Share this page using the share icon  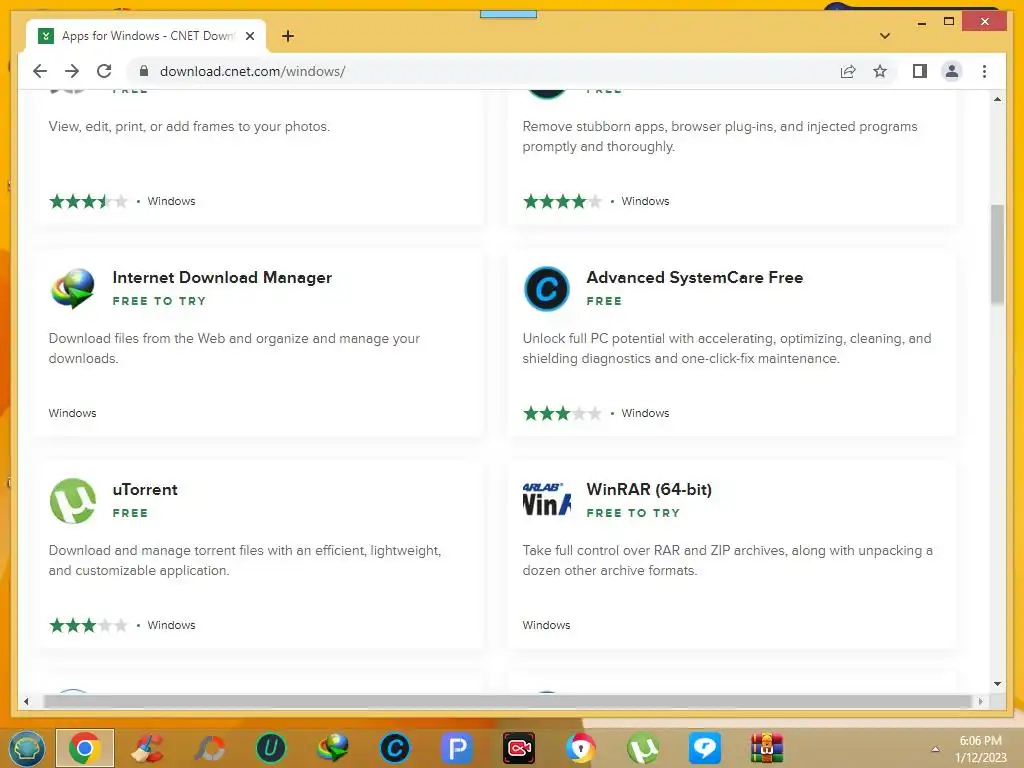point(848,71)
